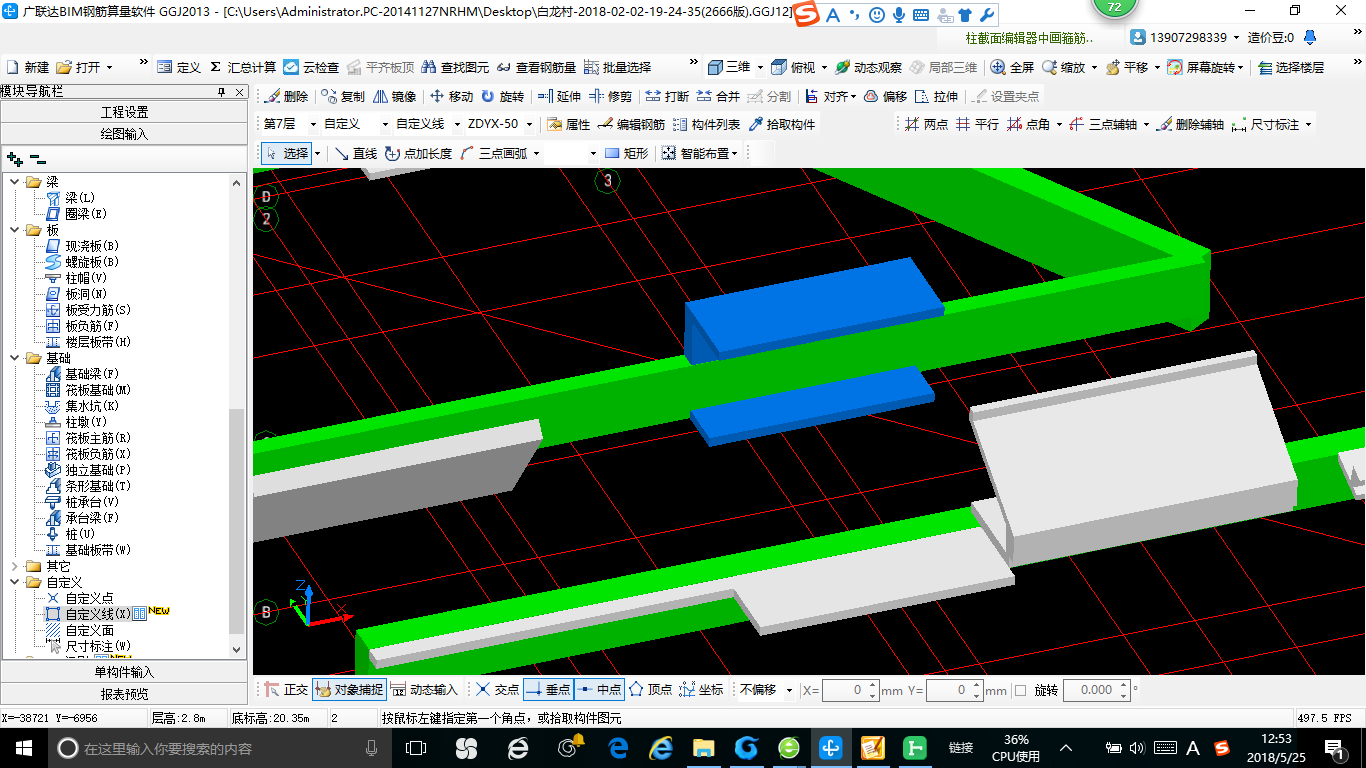Choose the 直线 line drawing tool
This screenshot has width=1366, height=768.
point(355,153)
